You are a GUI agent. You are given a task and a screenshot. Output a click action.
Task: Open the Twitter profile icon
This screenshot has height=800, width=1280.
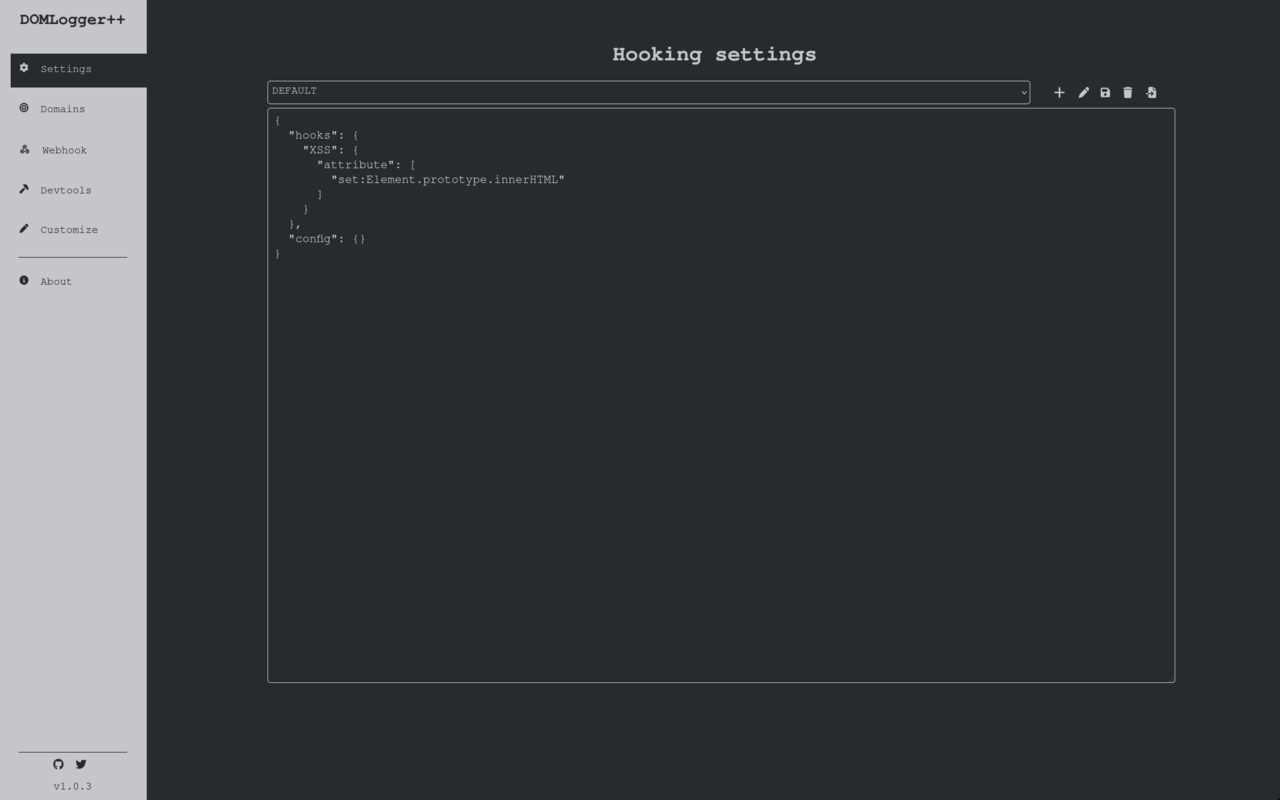point(81,764)
